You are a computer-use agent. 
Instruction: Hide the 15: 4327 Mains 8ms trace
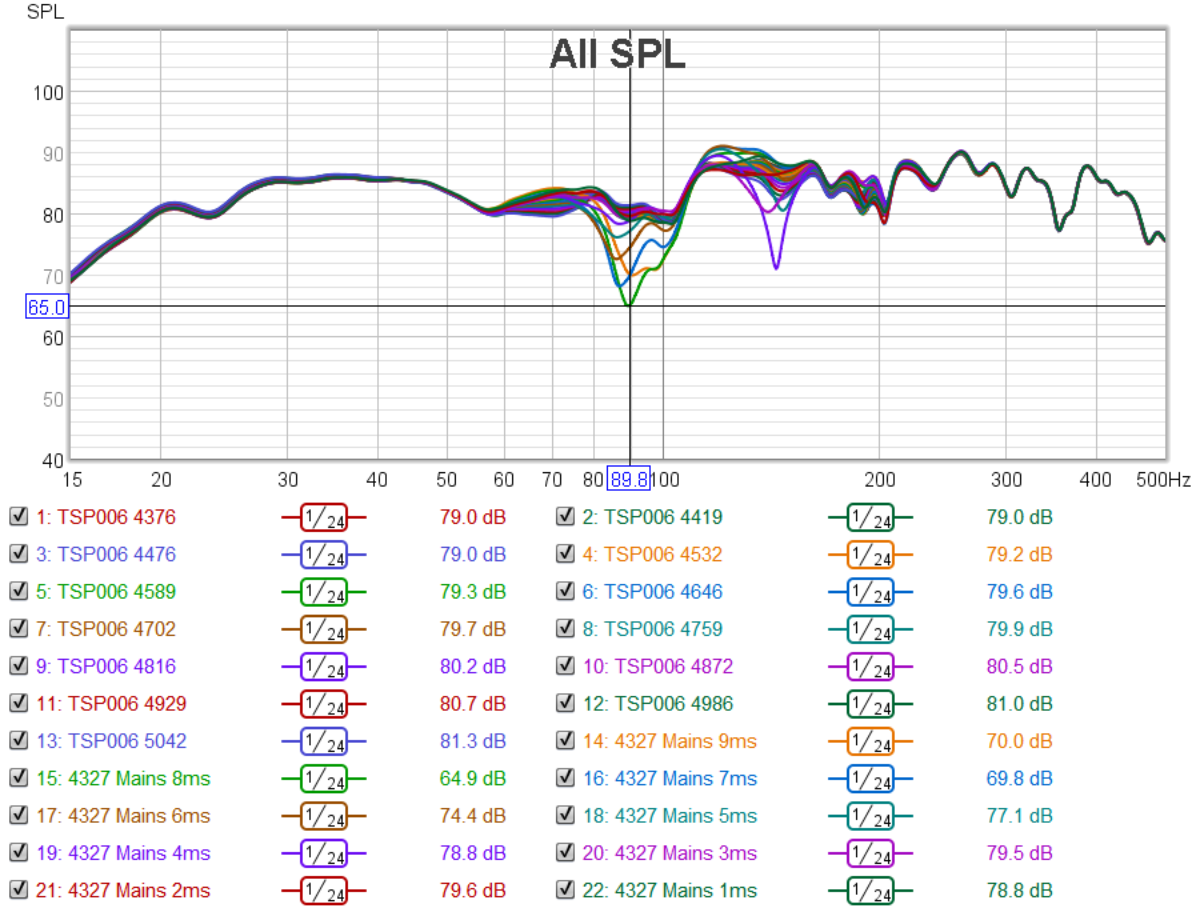[17, 778]
